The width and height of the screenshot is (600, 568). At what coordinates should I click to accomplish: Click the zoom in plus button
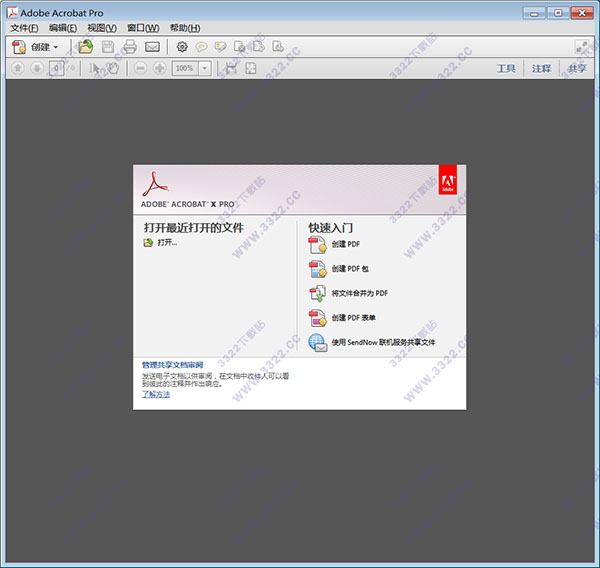click(159, 69)
